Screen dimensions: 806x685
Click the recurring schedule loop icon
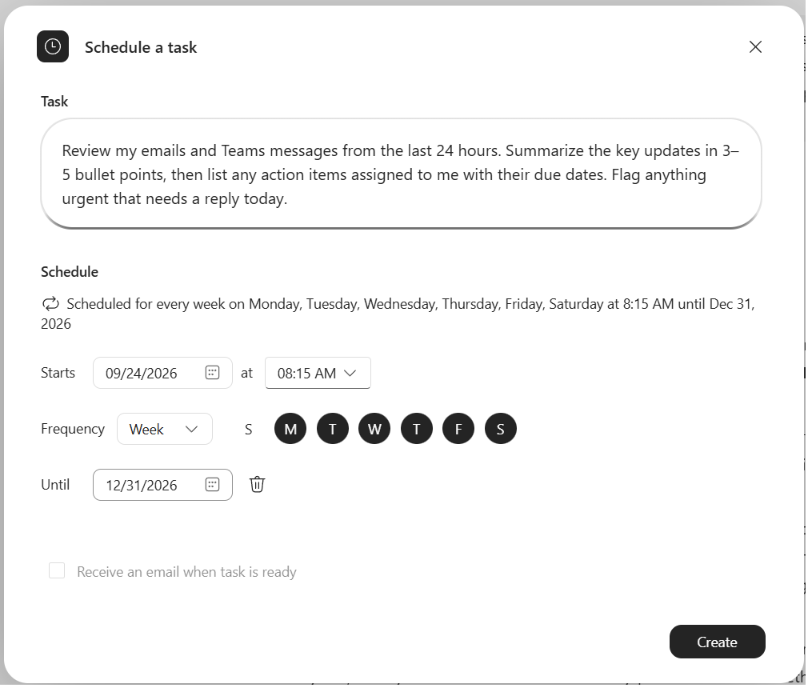[x=50, y=304]
